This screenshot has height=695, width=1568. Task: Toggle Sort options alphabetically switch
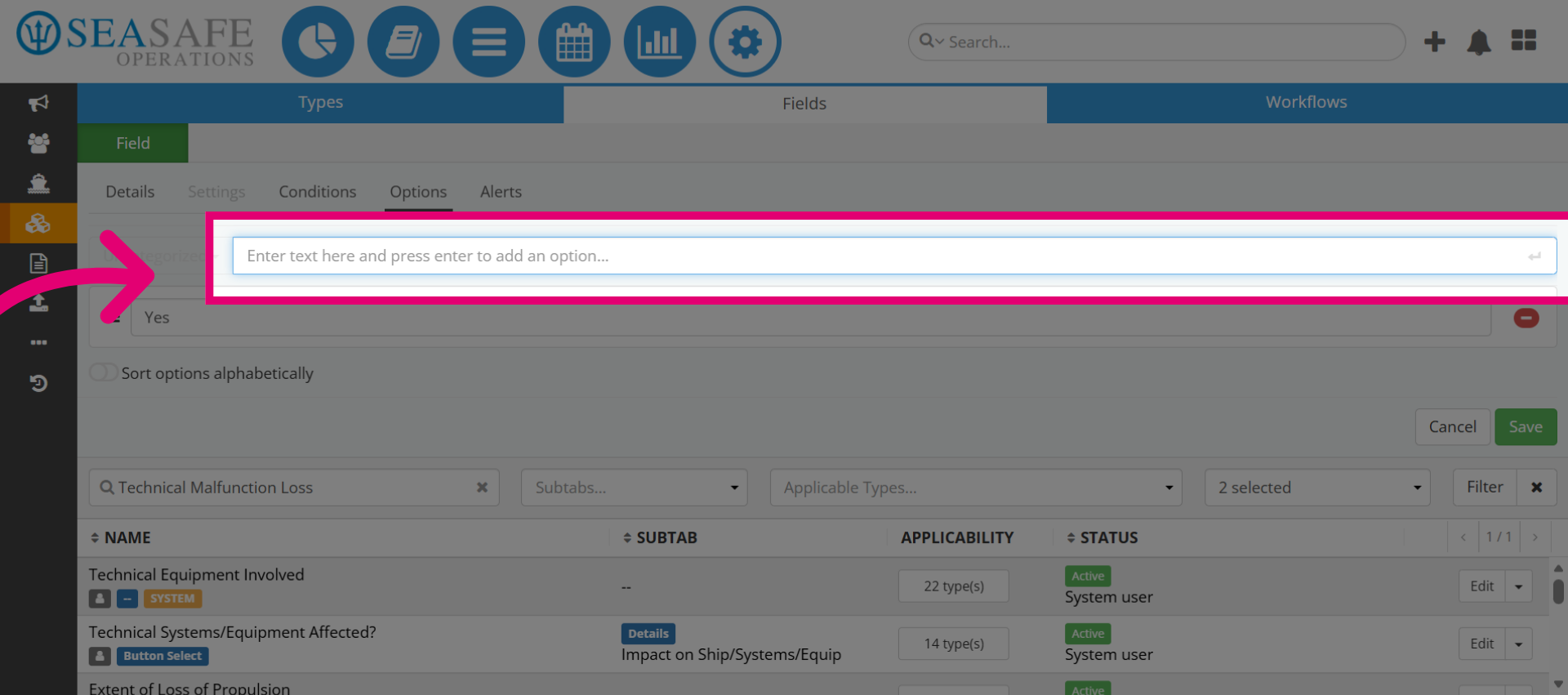point(103,372)
